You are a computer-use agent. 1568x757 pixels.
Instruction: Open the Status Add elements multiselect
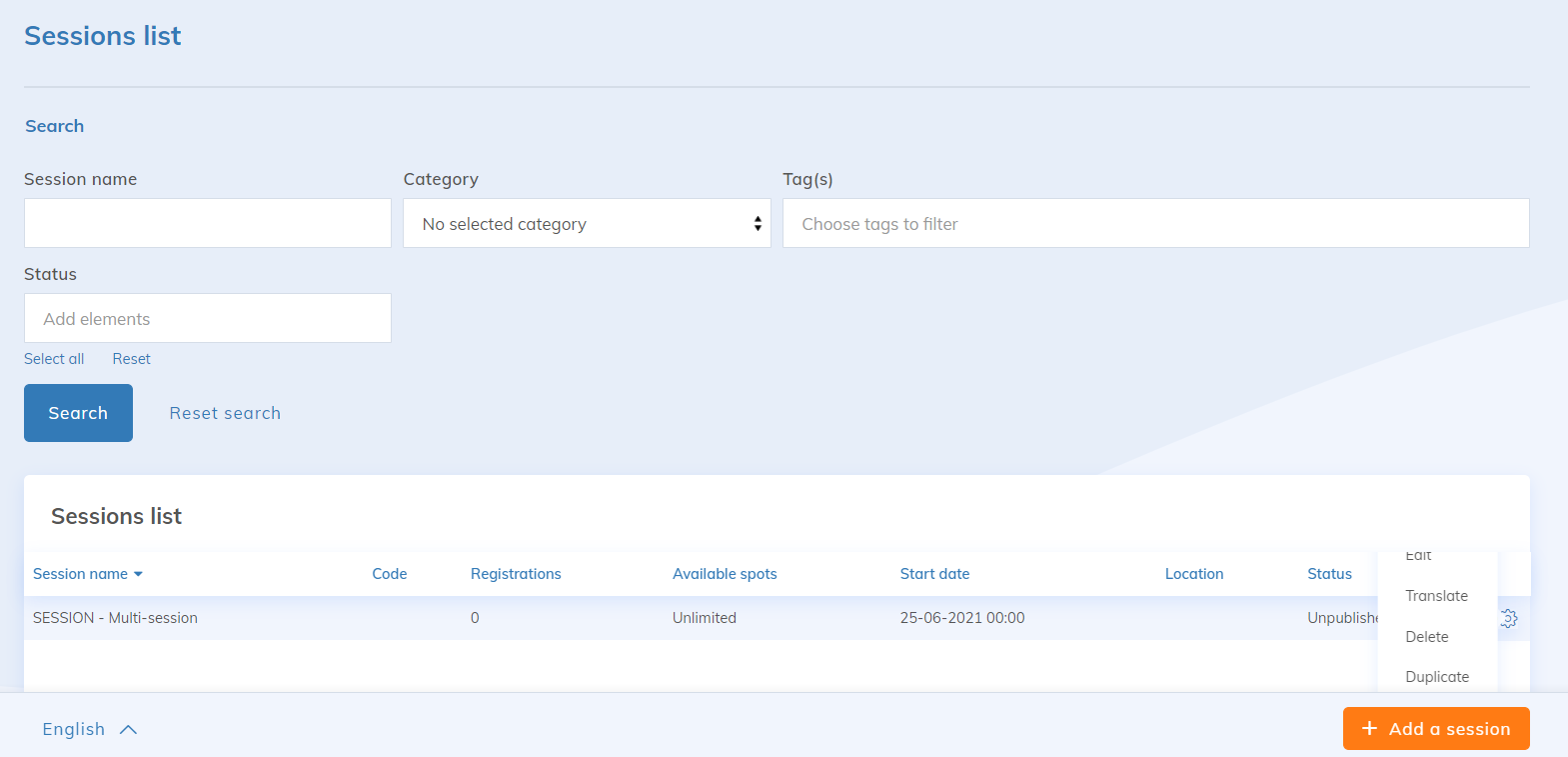coord(208,319)
